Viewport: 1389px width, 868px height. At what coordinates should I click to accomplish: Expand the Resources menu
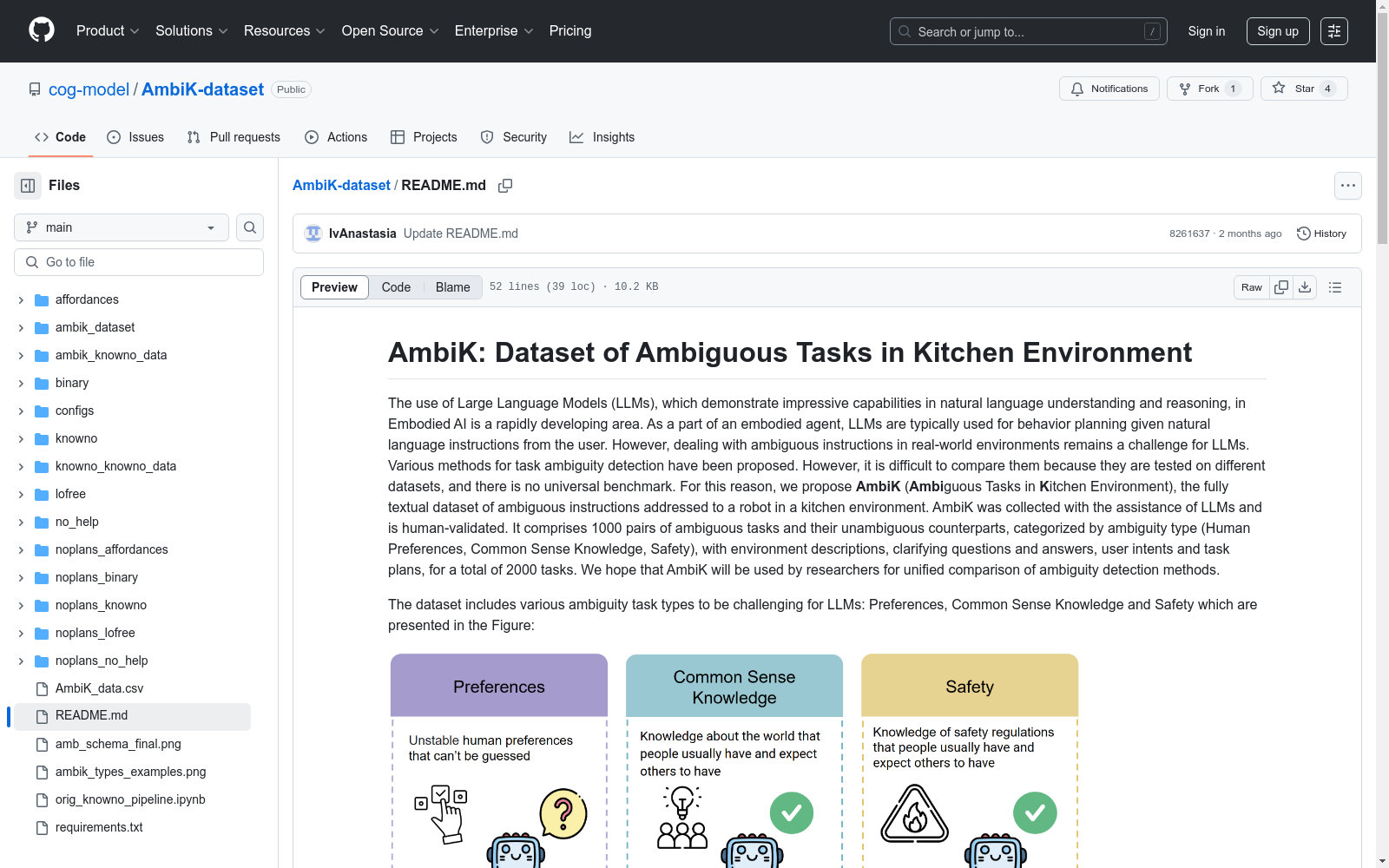tap(285, 31)
